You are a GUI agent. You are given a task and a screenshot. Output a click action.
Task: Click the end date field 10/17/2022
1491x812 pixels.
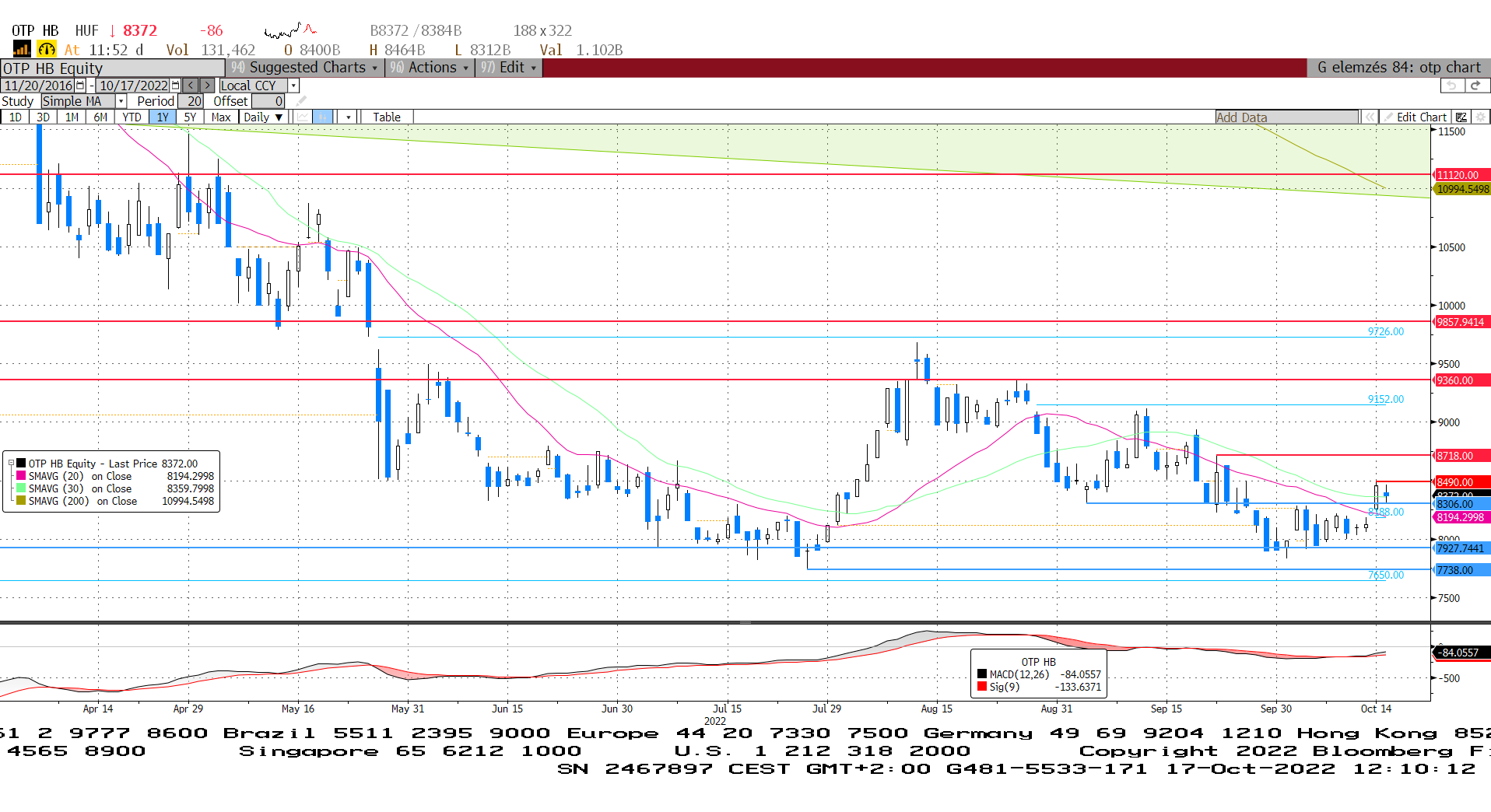click(x=133, y=86)
